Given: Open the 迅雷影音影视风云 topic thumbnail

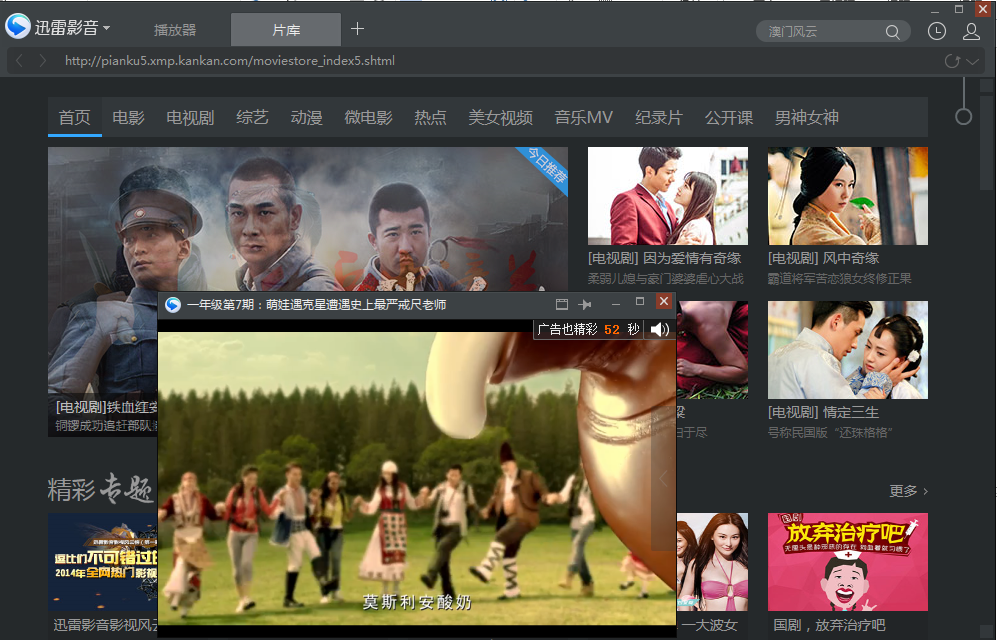Looking at the screenshot, I should (103, 562).
